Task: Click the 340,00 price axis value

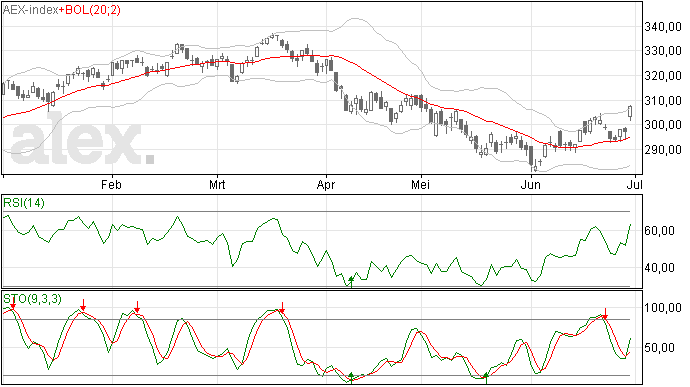Action: (663, 27)
